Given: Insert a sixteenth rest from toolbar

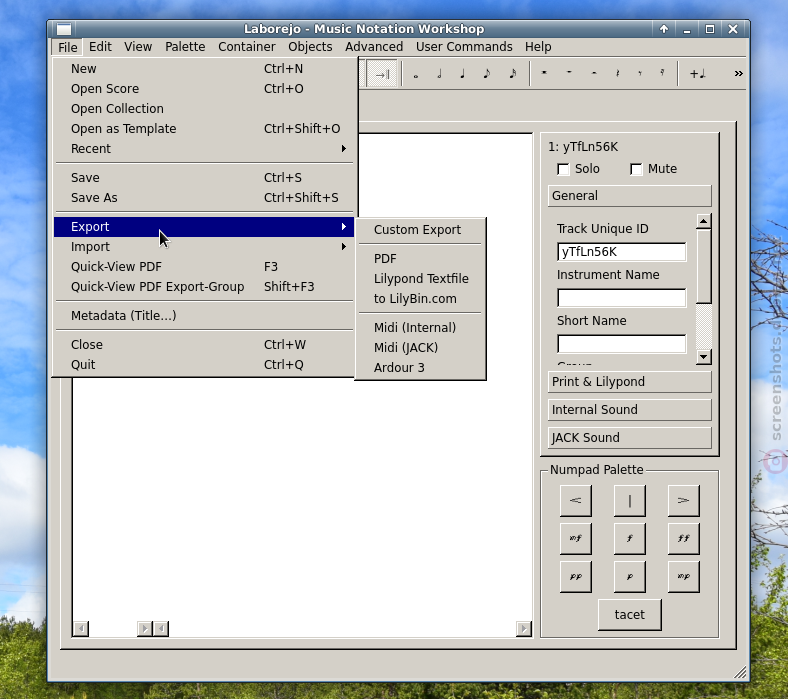Looking at the screenshot, I should click(662, 74).
